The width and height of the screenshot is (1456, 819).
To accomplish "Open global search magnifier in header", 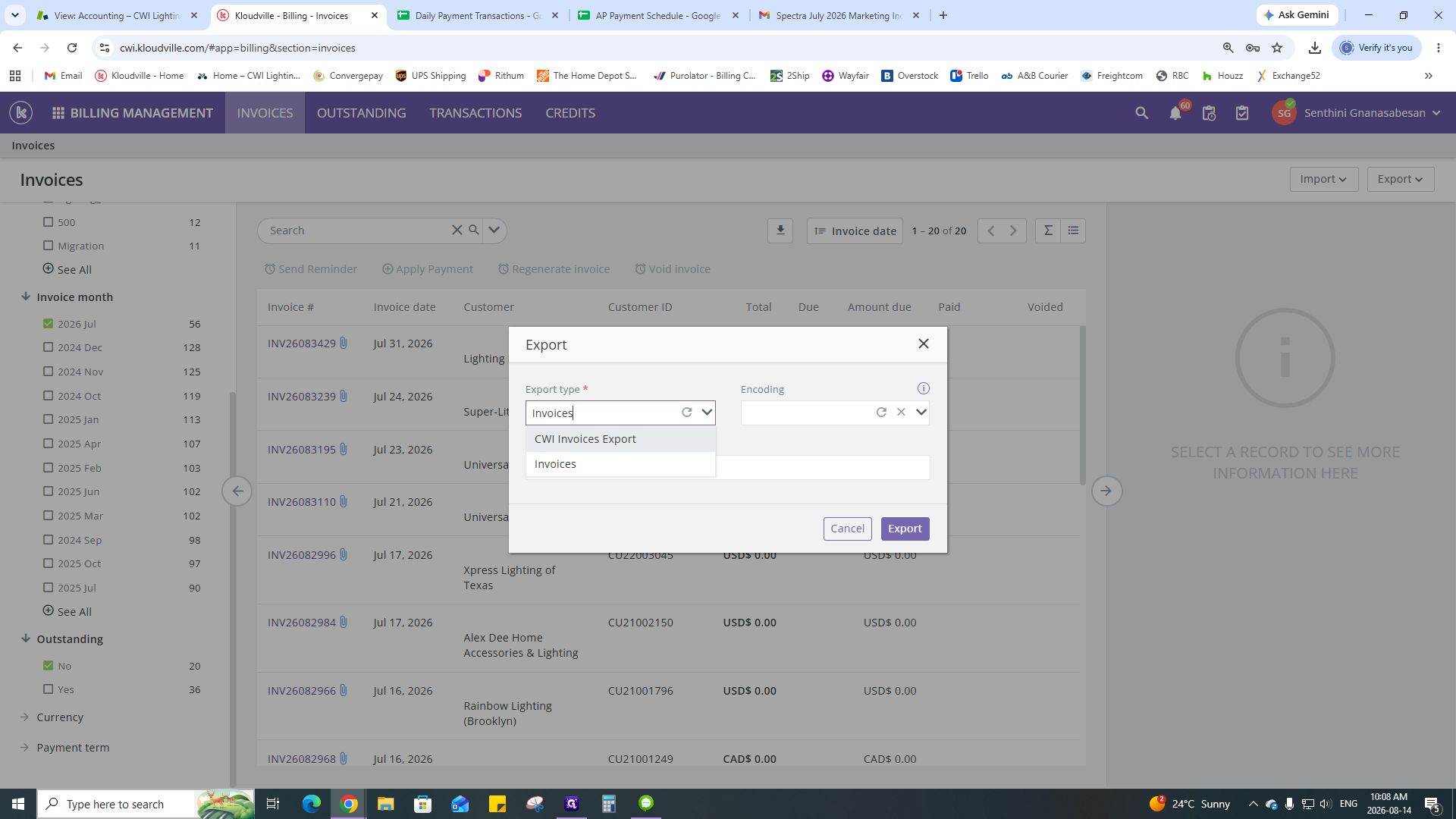I will (1141, 113).
